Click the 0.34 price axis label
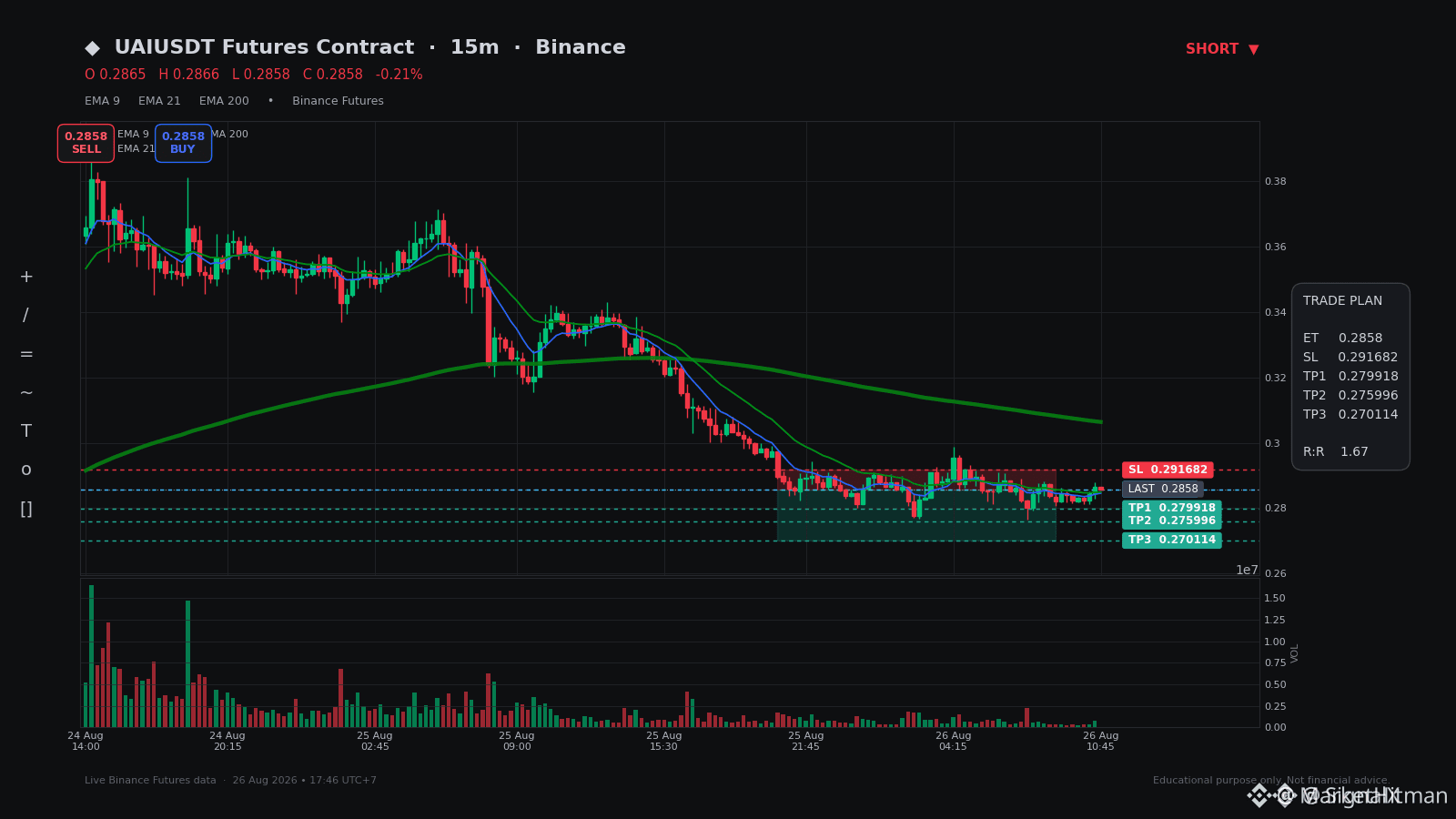 (1275, 312)
